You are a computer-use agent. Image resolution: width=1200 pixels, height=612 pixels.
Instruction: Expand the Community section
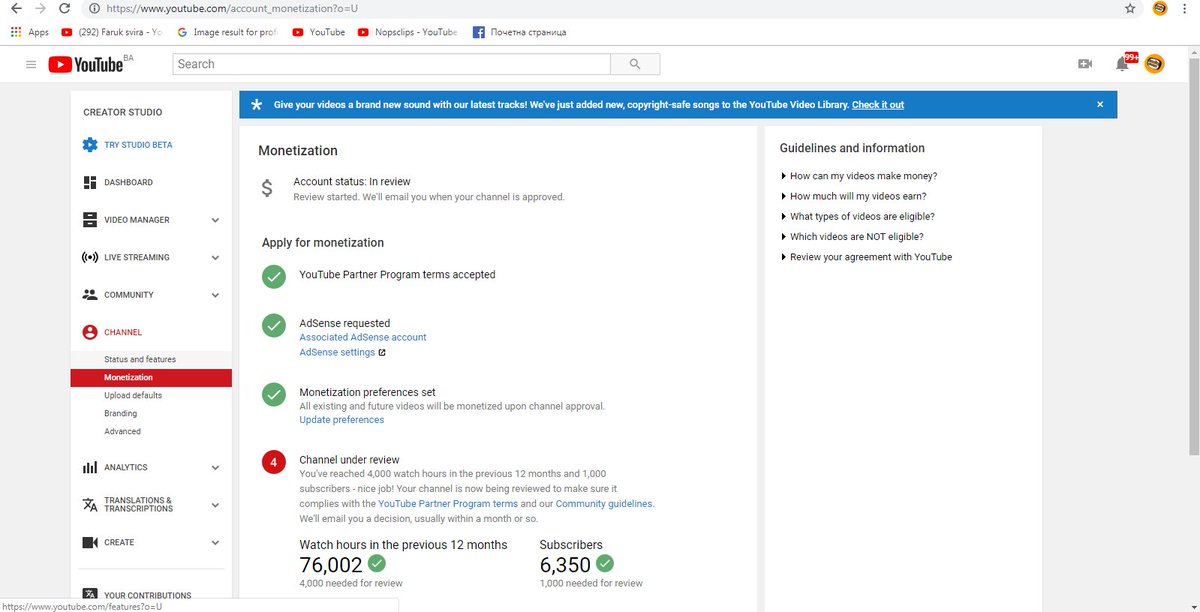pos(215,295)
